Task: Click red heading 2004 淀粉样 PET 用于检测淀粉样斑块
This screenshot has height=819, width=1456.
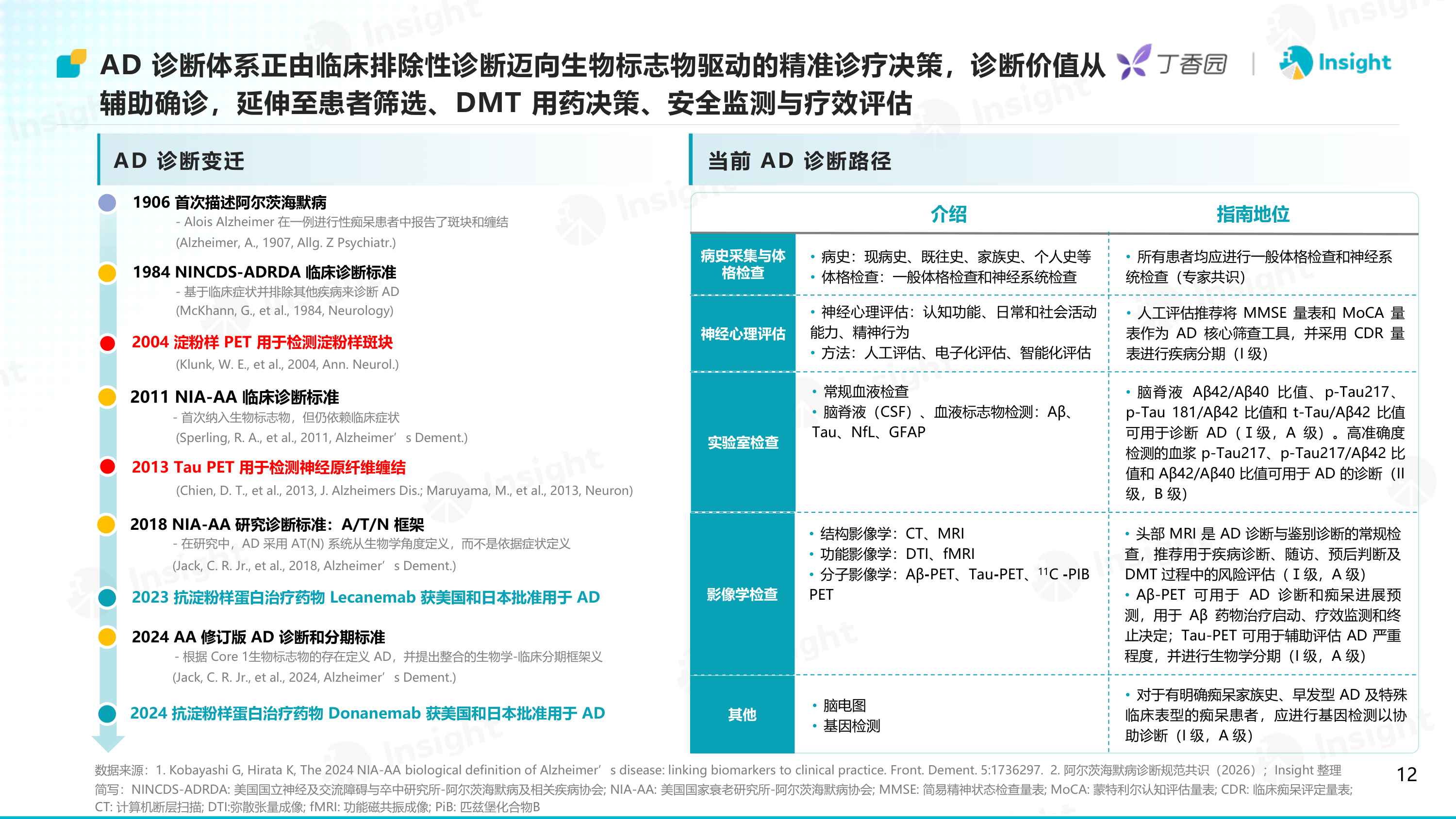Action: click(262, 342)
